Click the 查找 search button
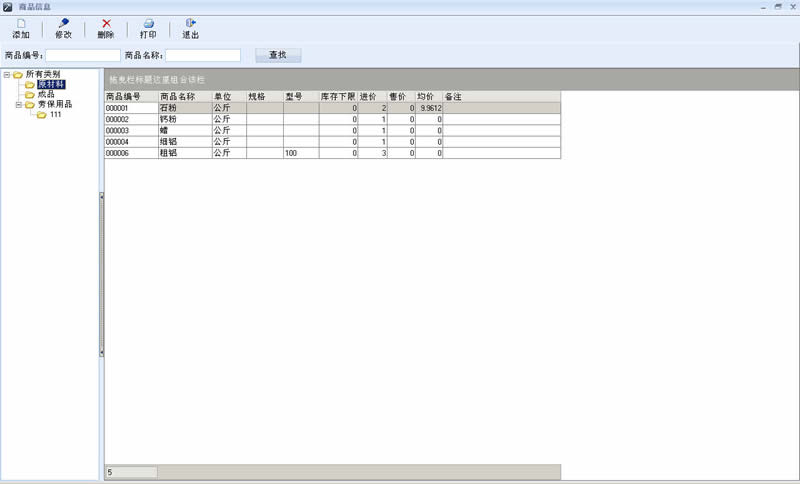Image resolution: width=800 pixels, height=484 pixels. click(278, 55)
